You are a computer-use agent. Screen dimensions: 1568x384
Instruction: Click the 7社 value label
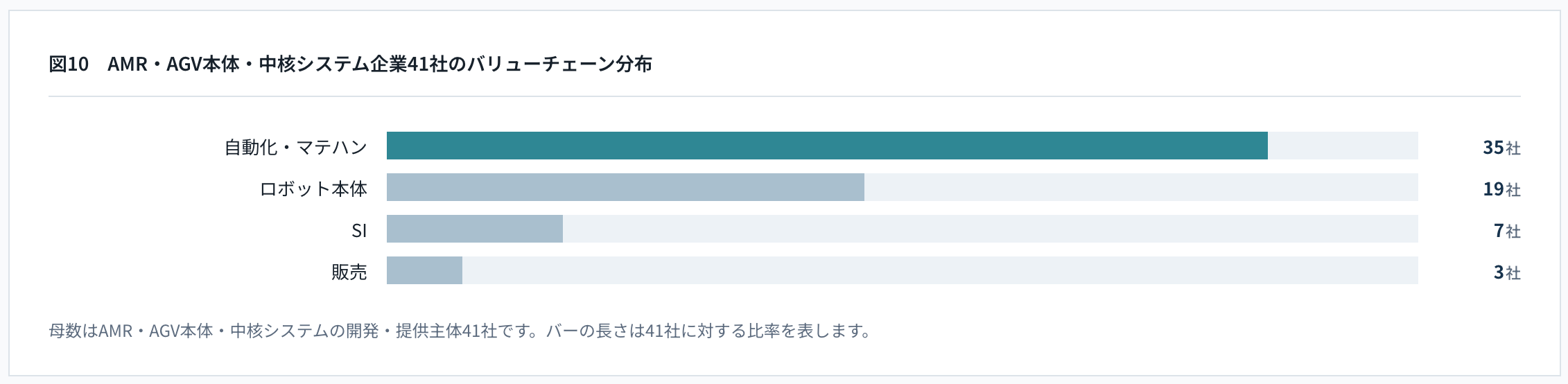(1507, 230)
